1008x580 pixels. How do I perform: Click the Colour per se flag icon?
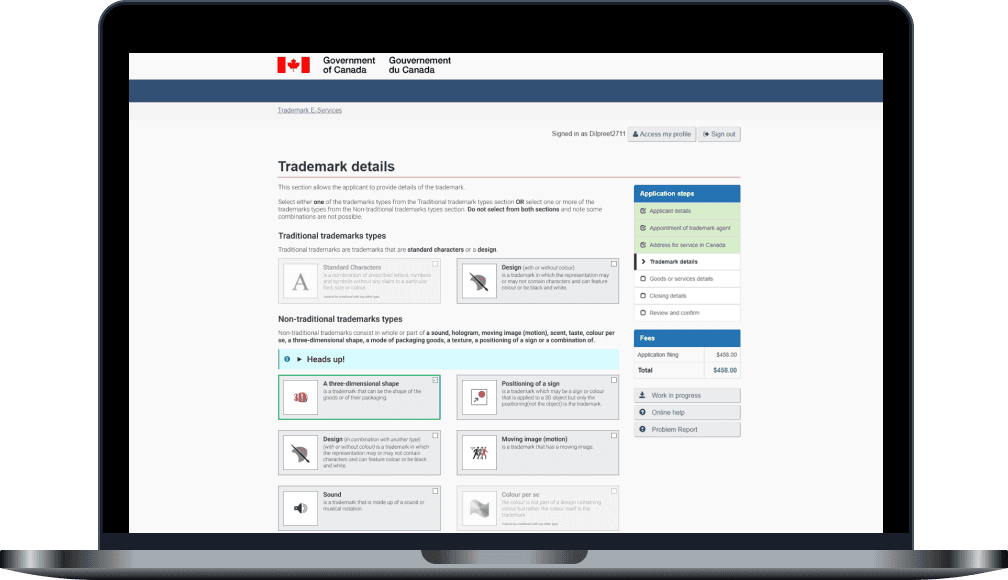tap(479, 508)
